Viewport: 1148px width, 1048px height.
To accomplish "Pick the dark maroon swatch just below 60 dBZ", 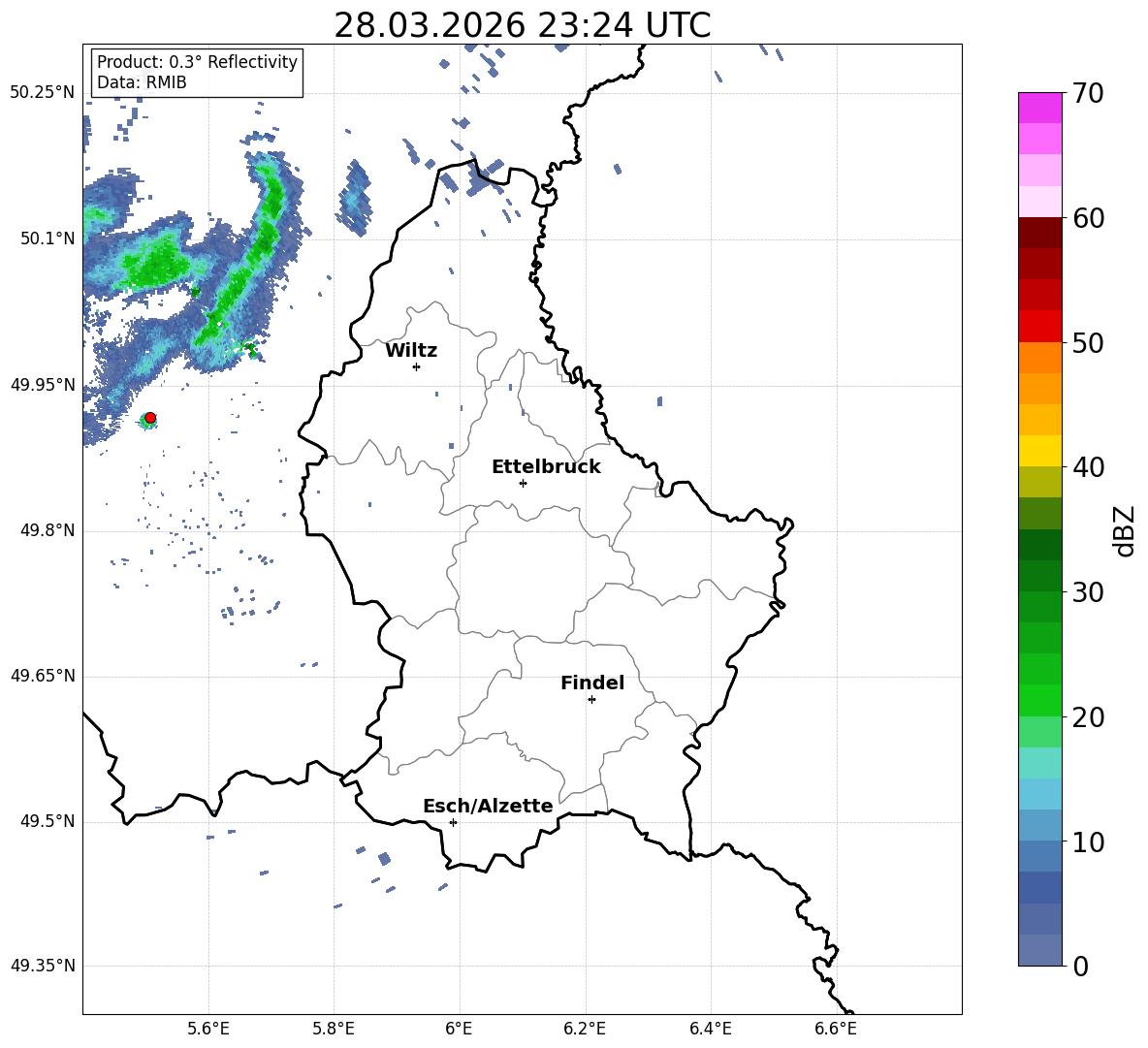I will point(1039,233).
